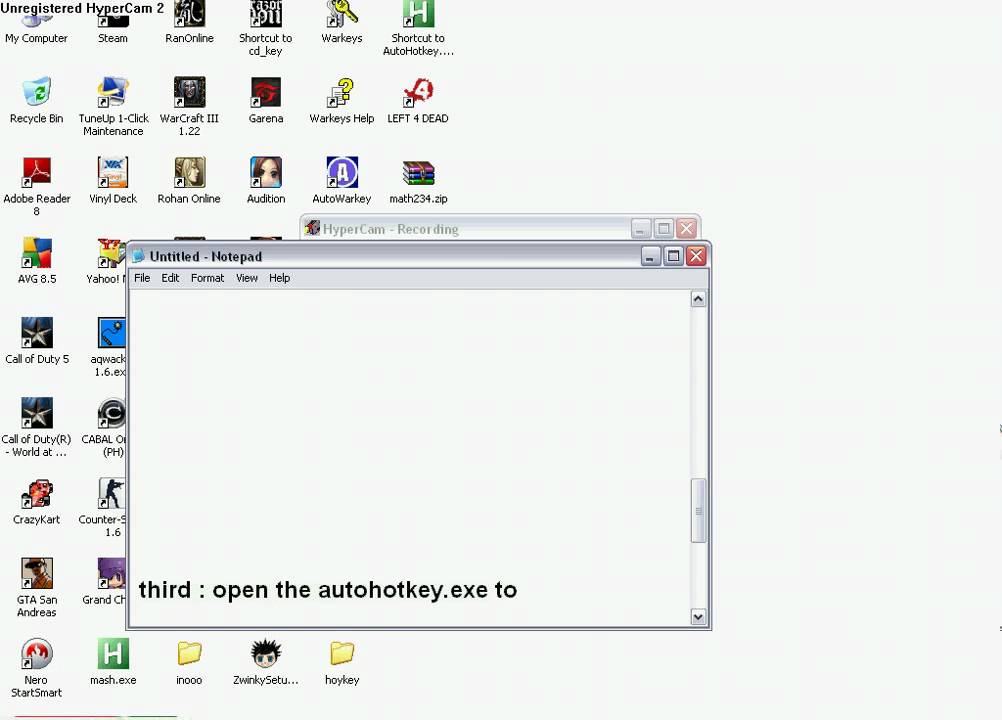
Task: Select the Shortcut to cd_key icon
Action: [265, 29]
